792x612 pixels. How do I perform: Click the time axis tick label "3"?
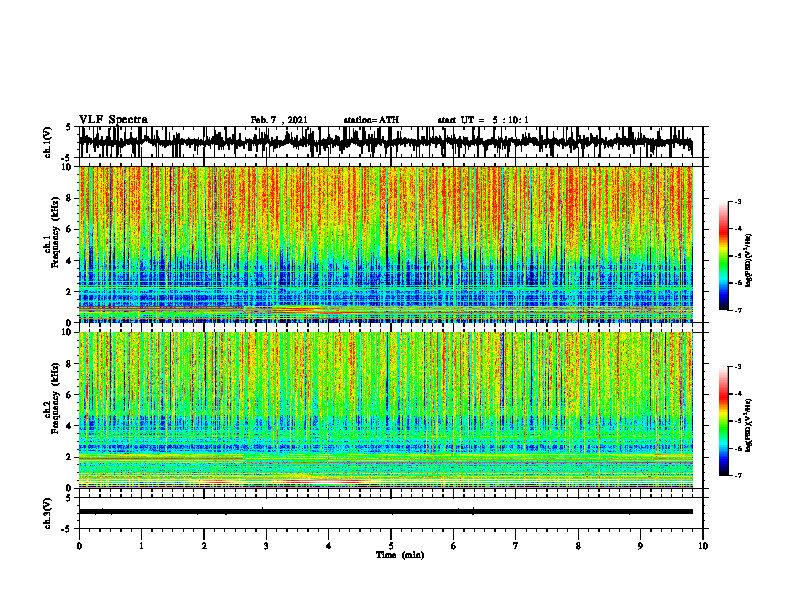(266, 546)
